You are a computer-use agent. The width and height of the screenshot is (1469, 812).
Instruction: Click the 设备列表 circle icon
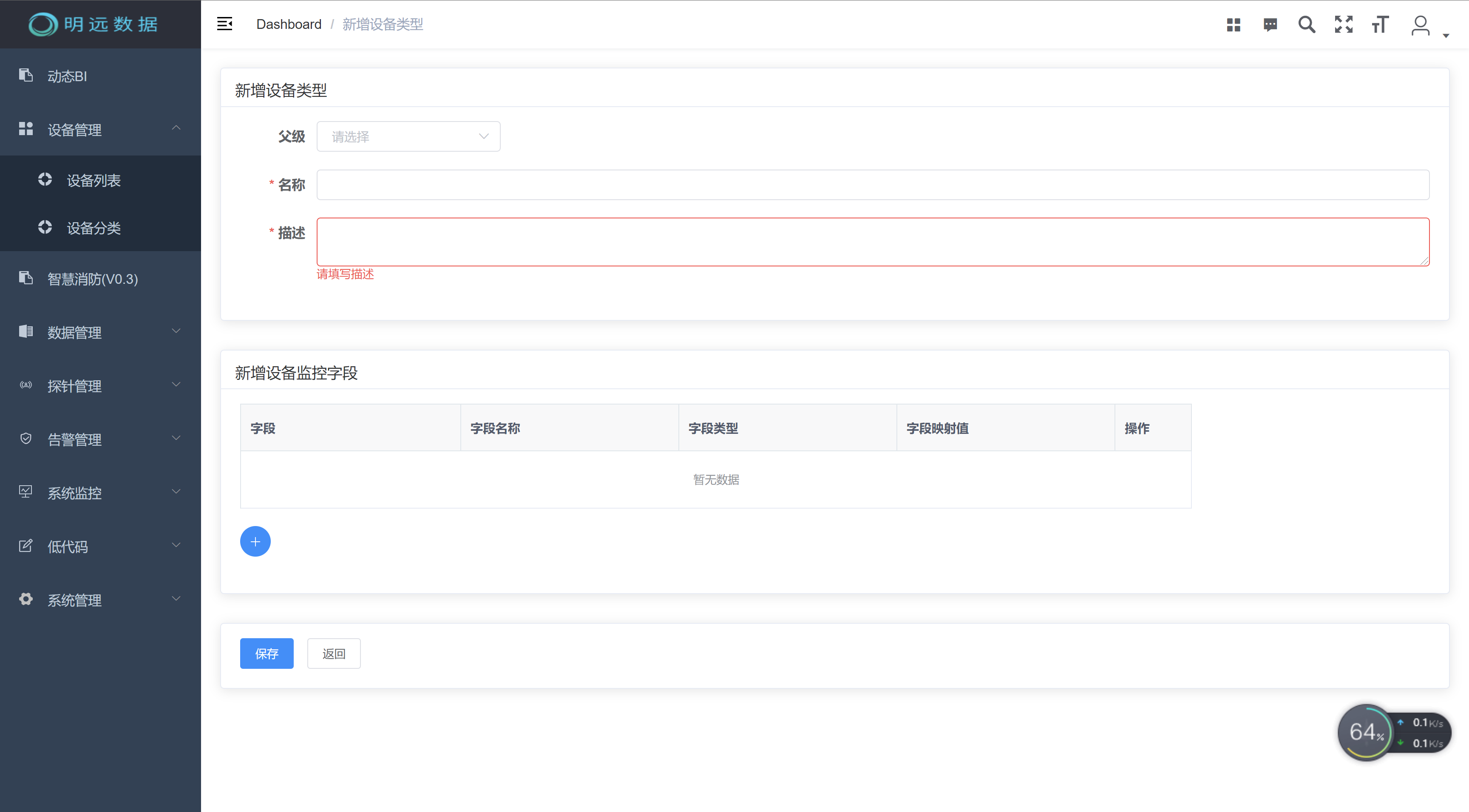(x=45, y=180)
